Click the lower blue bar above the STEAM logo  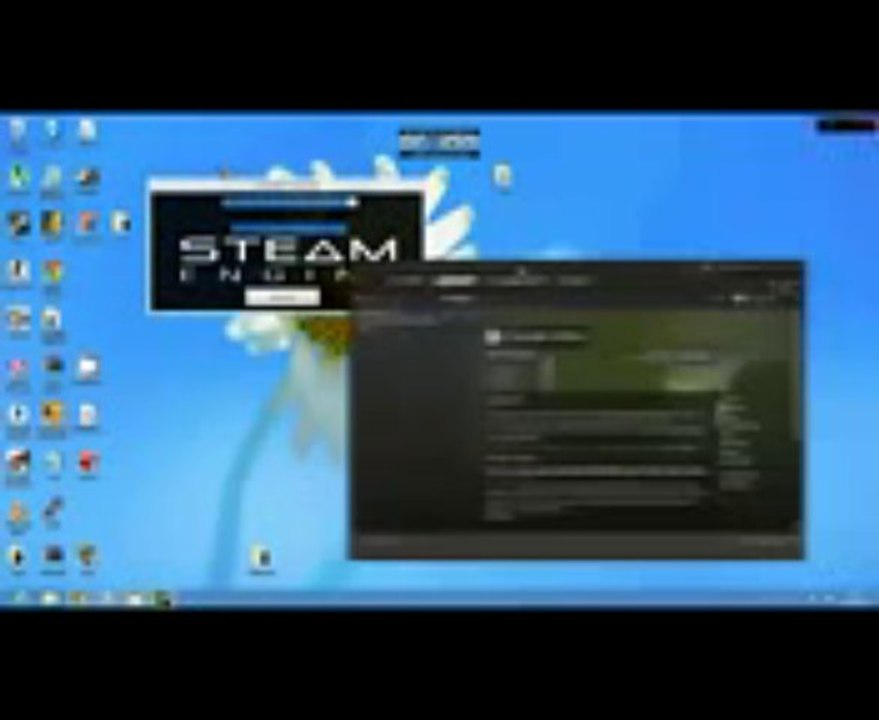point(288,228)
